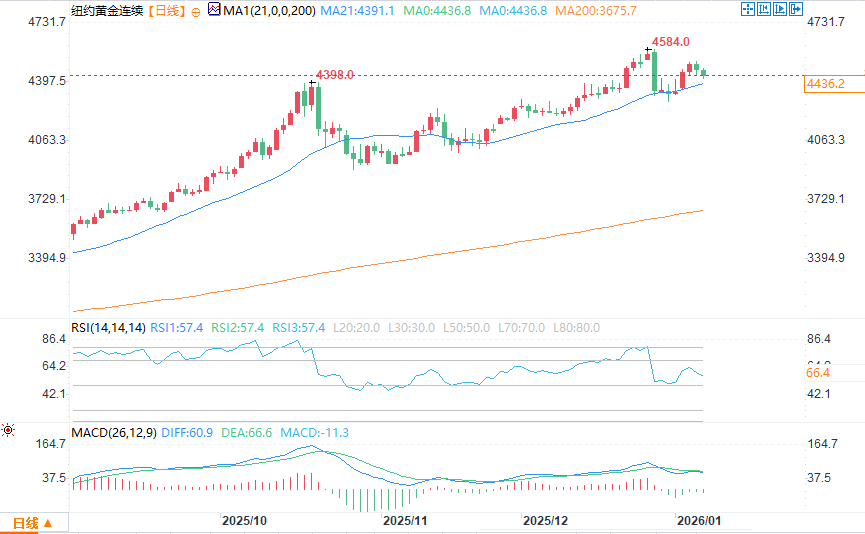Select the DIFF:60.9 value
865x534 pixels.
(187, 432)
